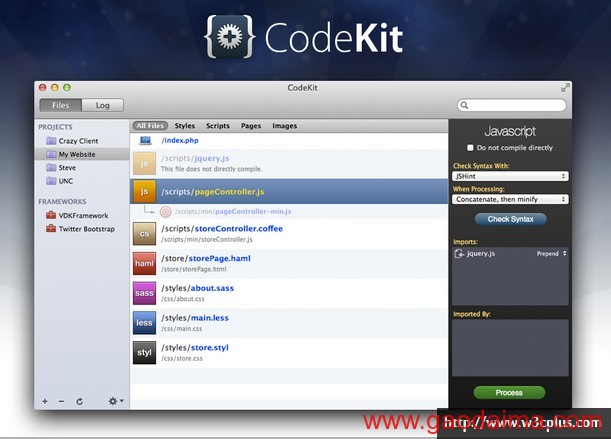Viewport: 611px width, 439px height.
Task: Click the Steve project folder icon
Action: 51,167
